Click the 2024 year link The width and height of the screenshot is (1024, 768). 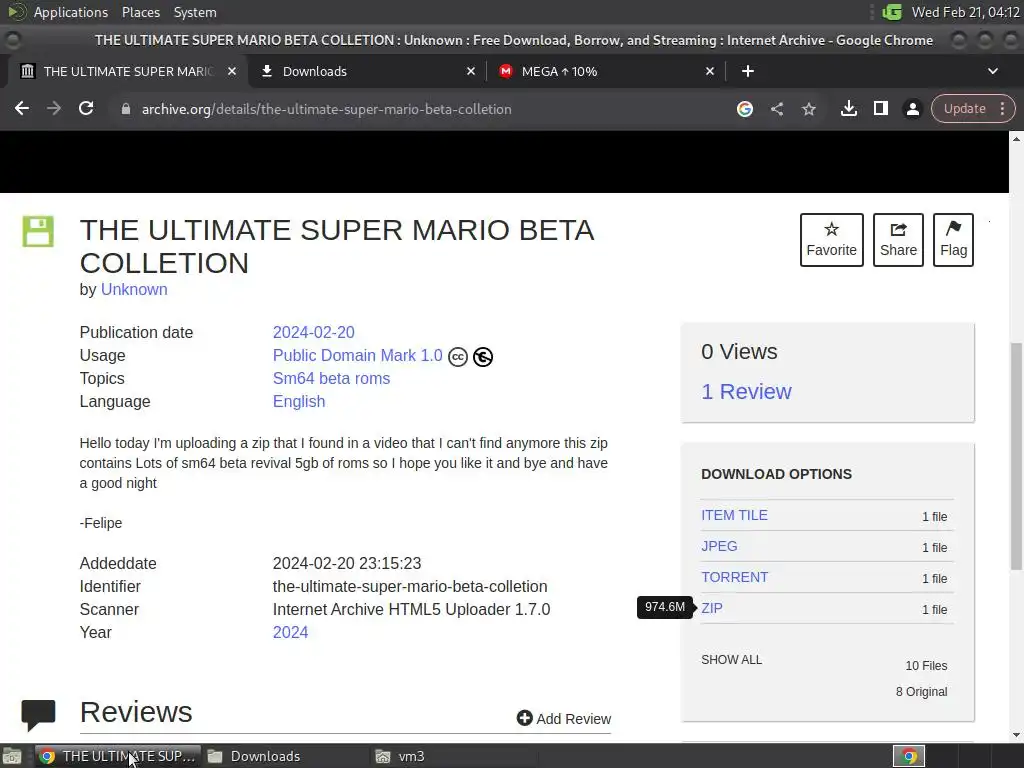290,632
